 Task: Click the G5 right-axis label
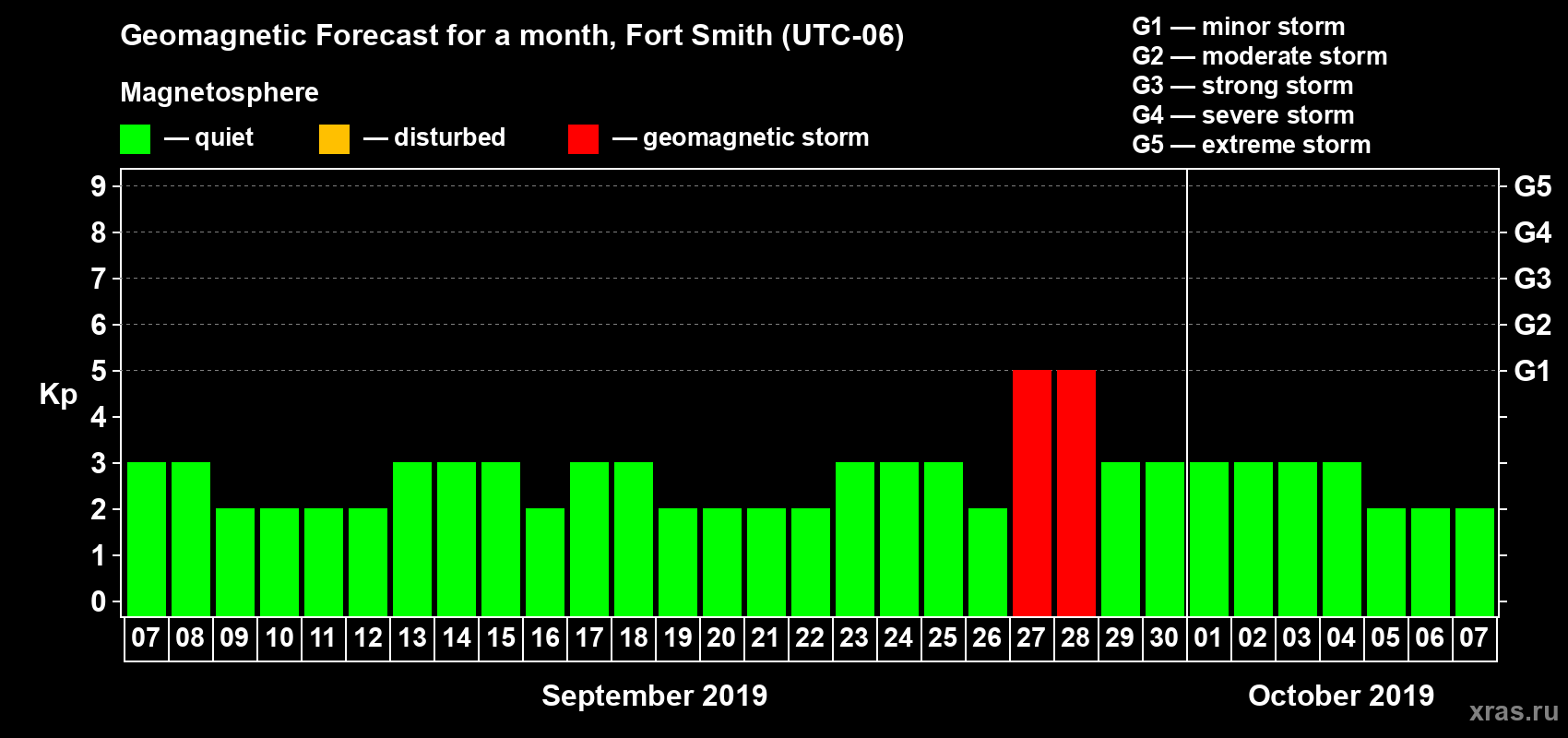1533,186
